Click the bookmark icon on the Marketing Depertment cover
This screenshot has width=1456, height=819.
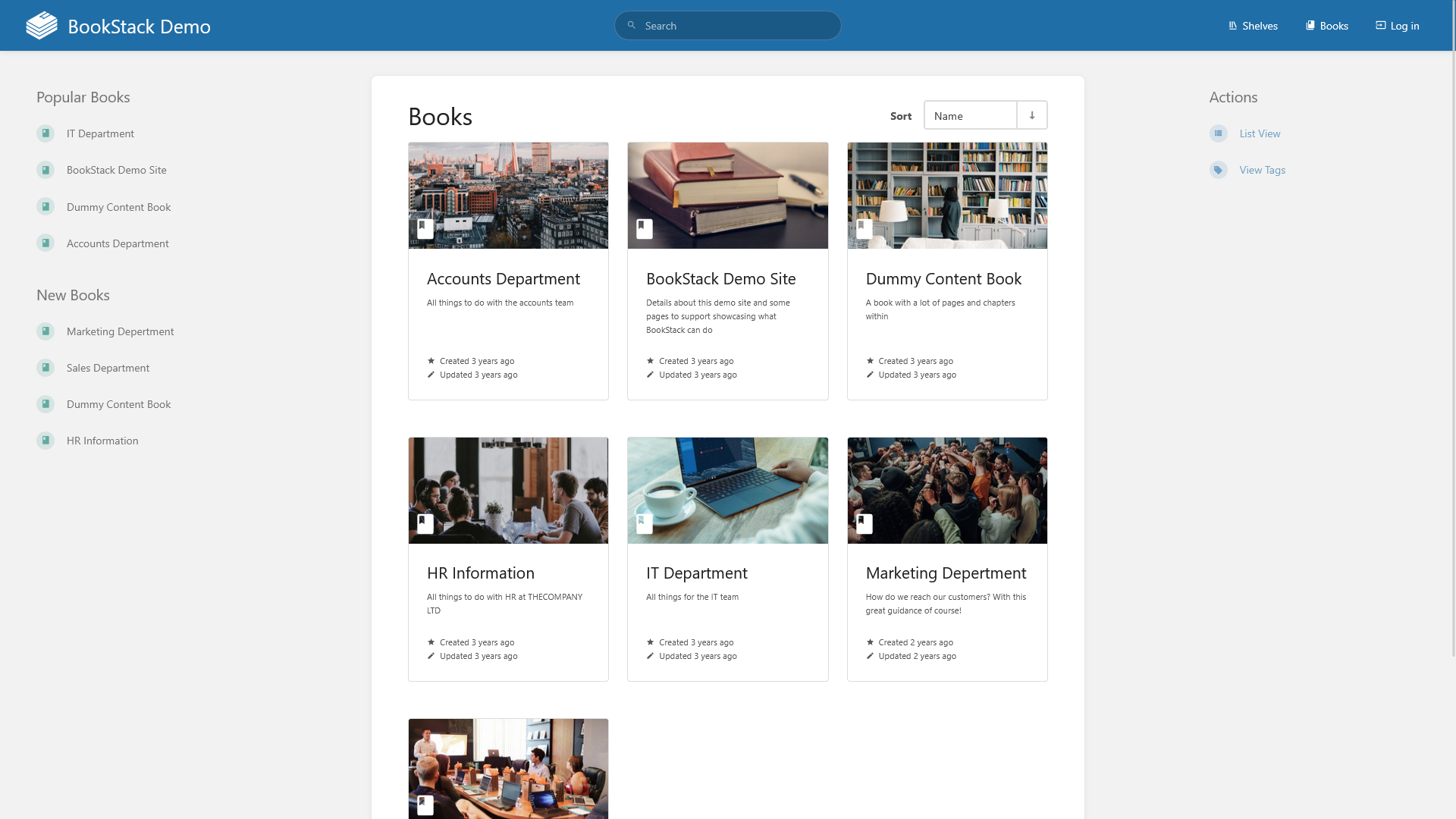click(864, 523)
